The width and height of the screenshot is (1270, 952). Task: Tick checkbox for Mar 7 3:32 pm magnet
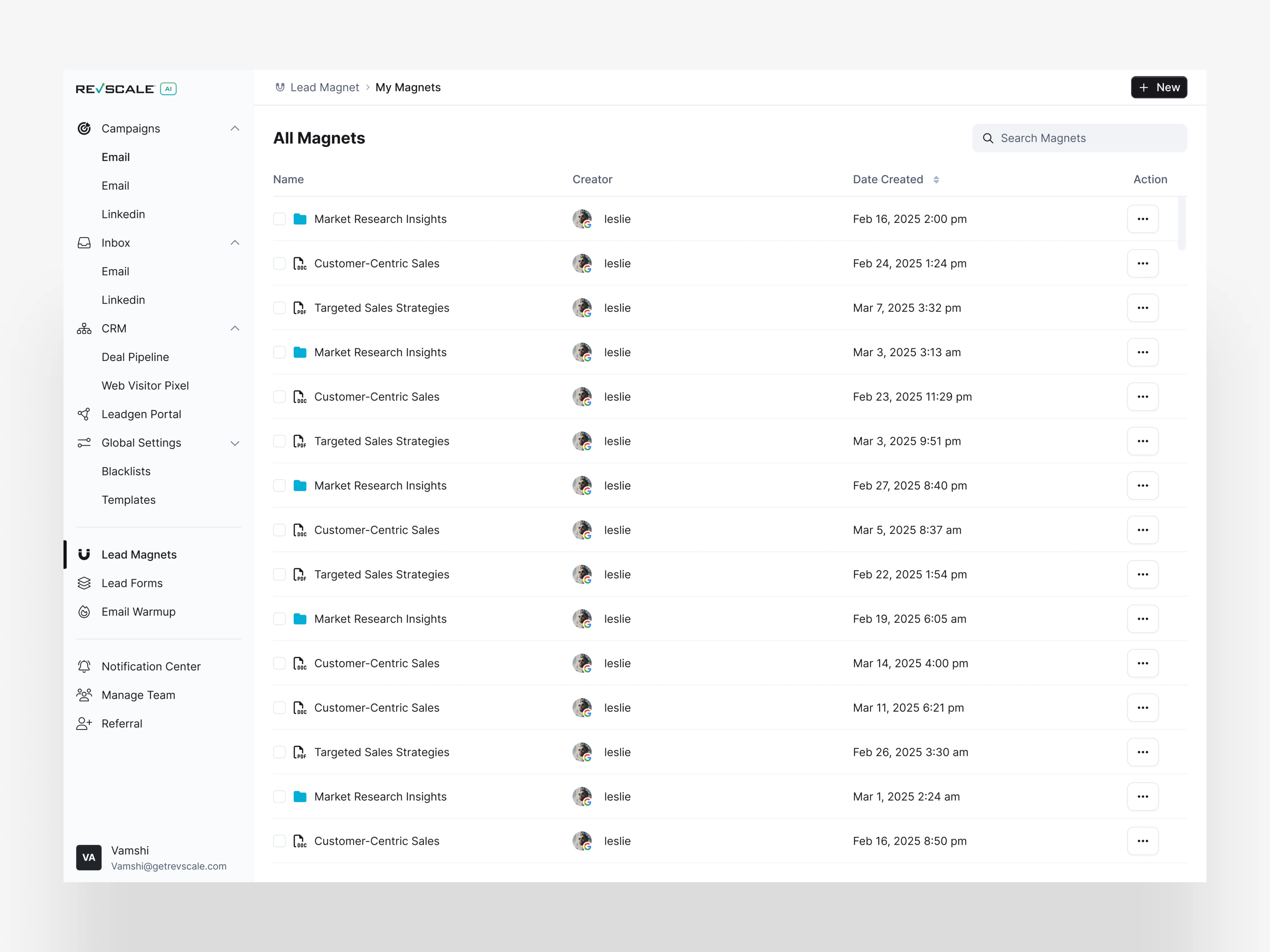click(280, 308)
